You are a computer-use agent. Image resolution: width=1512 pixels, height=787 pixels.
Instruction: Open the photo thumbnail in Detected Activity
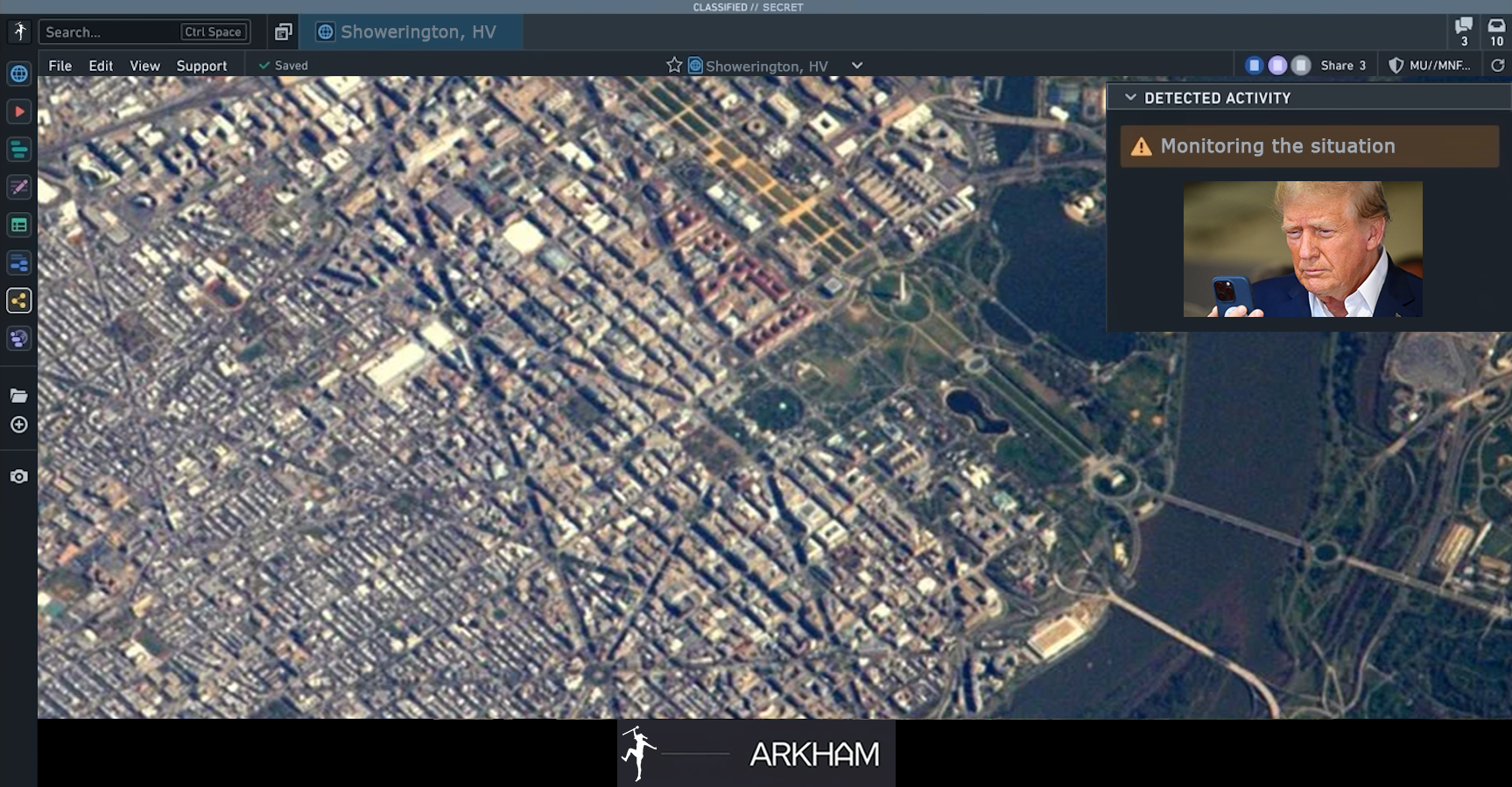point(1303,249)
